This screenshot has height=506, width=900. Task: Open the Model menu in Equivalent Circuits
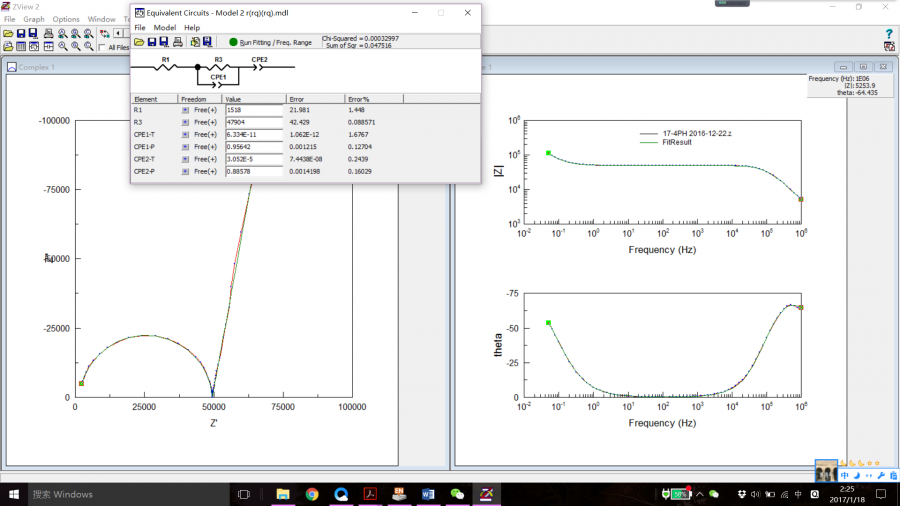[x=164, y=28]
